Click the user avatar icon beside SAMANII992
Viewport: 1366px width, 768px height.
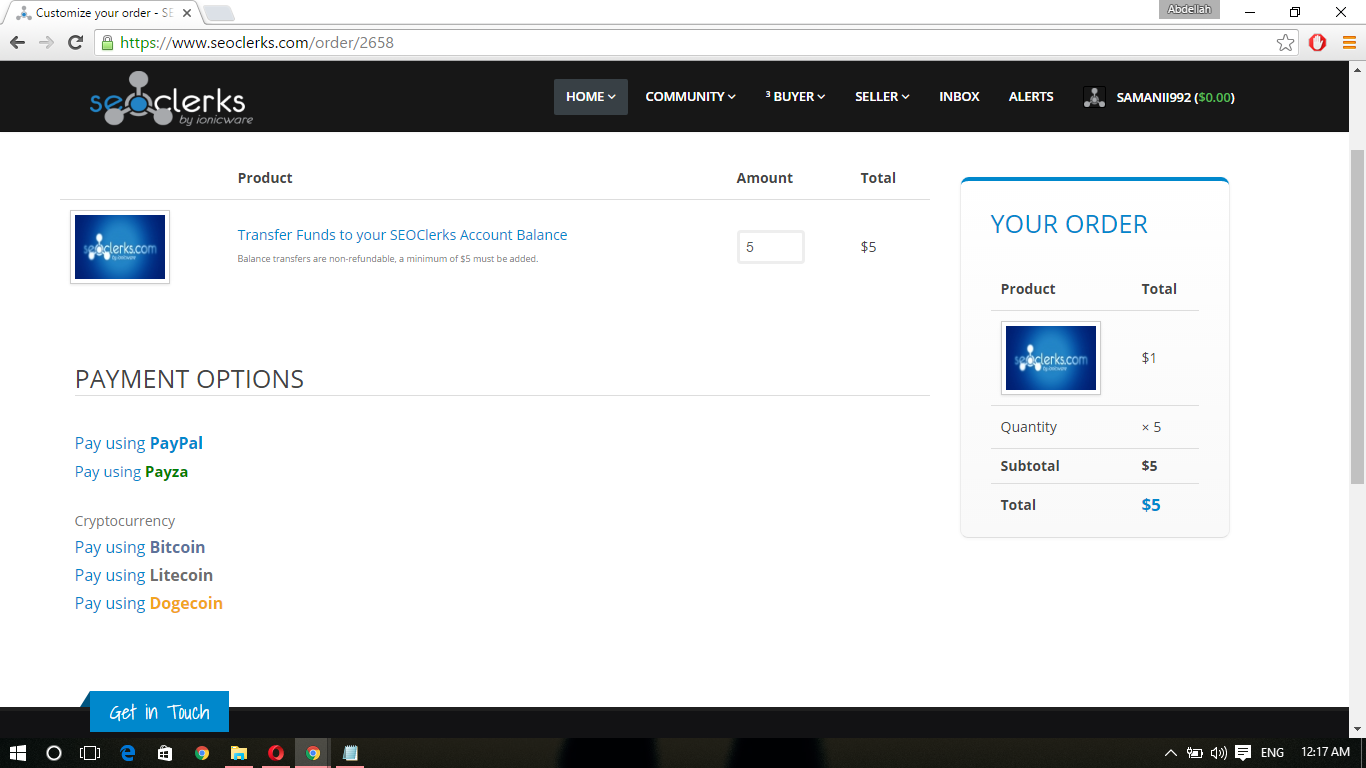1094,97
